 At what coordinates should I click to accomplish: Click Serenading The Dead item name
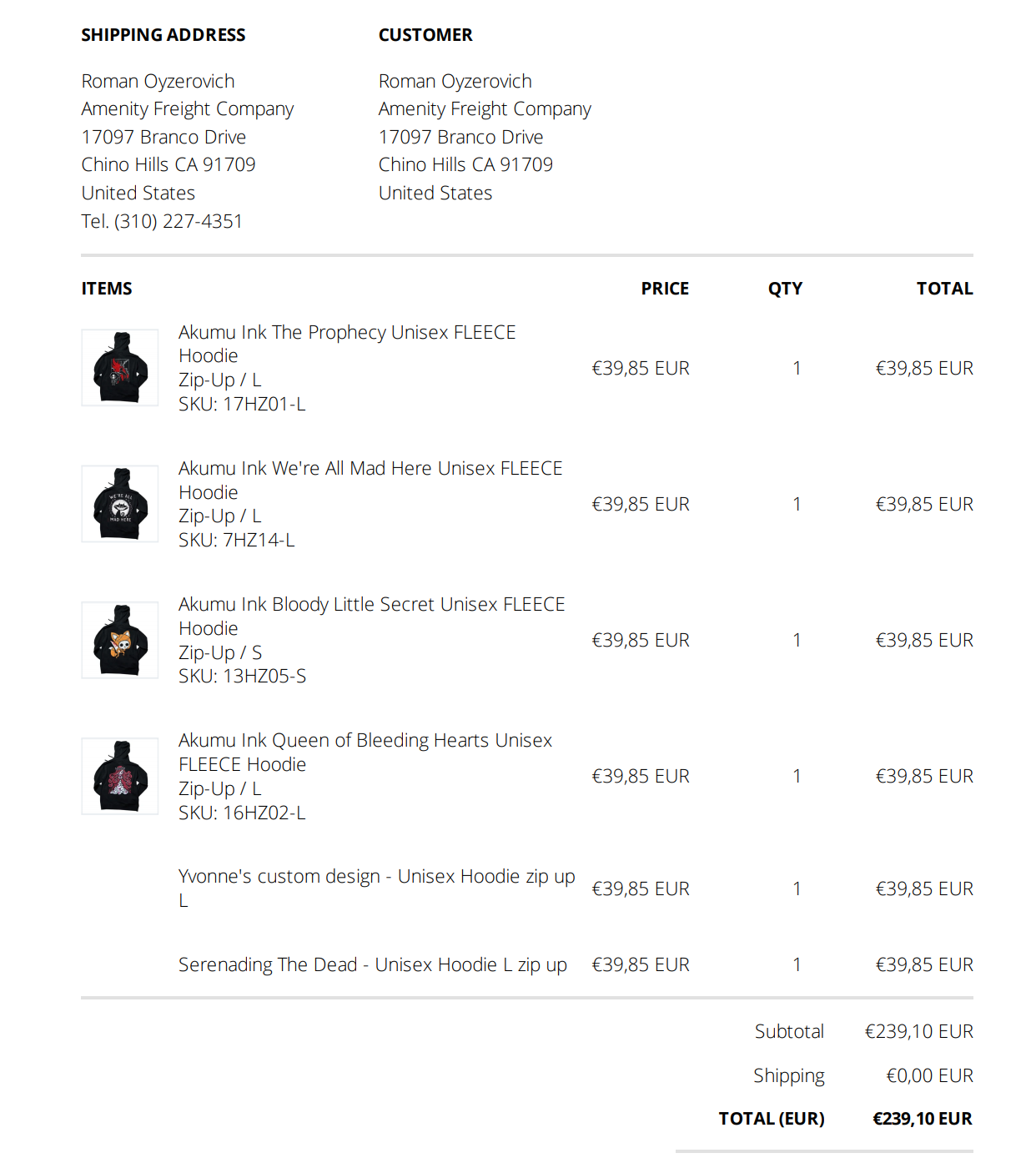372,965
